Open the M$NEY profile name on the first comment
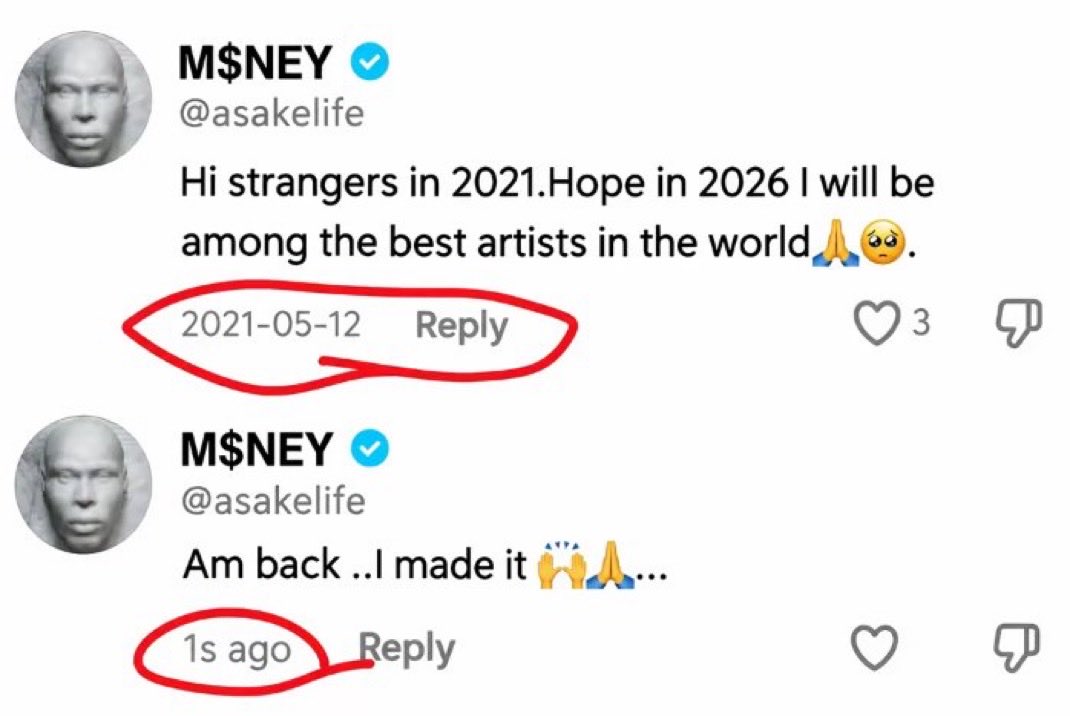The width and height of the screenshot is (1070, 716). point(255,62)
